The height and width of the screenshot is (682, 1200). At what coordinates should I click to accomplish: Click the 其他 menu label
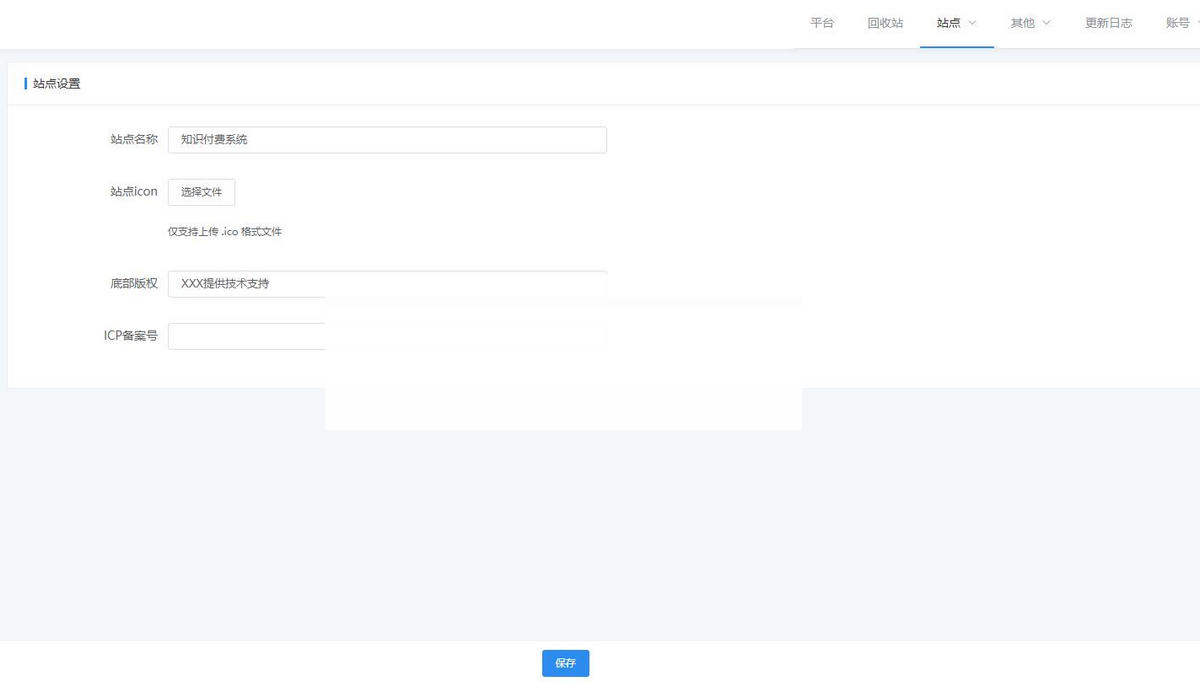1022,23
